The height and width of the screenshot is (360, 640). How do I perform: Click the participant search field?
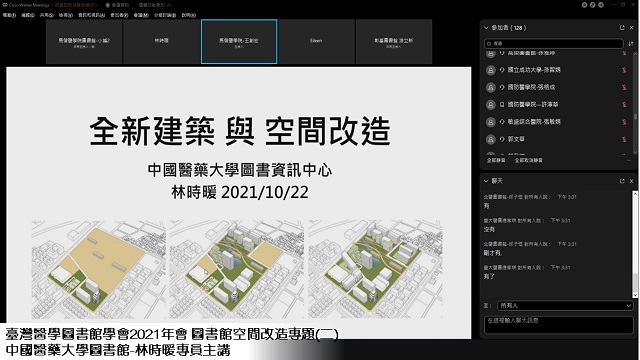[x=554, y=43]
